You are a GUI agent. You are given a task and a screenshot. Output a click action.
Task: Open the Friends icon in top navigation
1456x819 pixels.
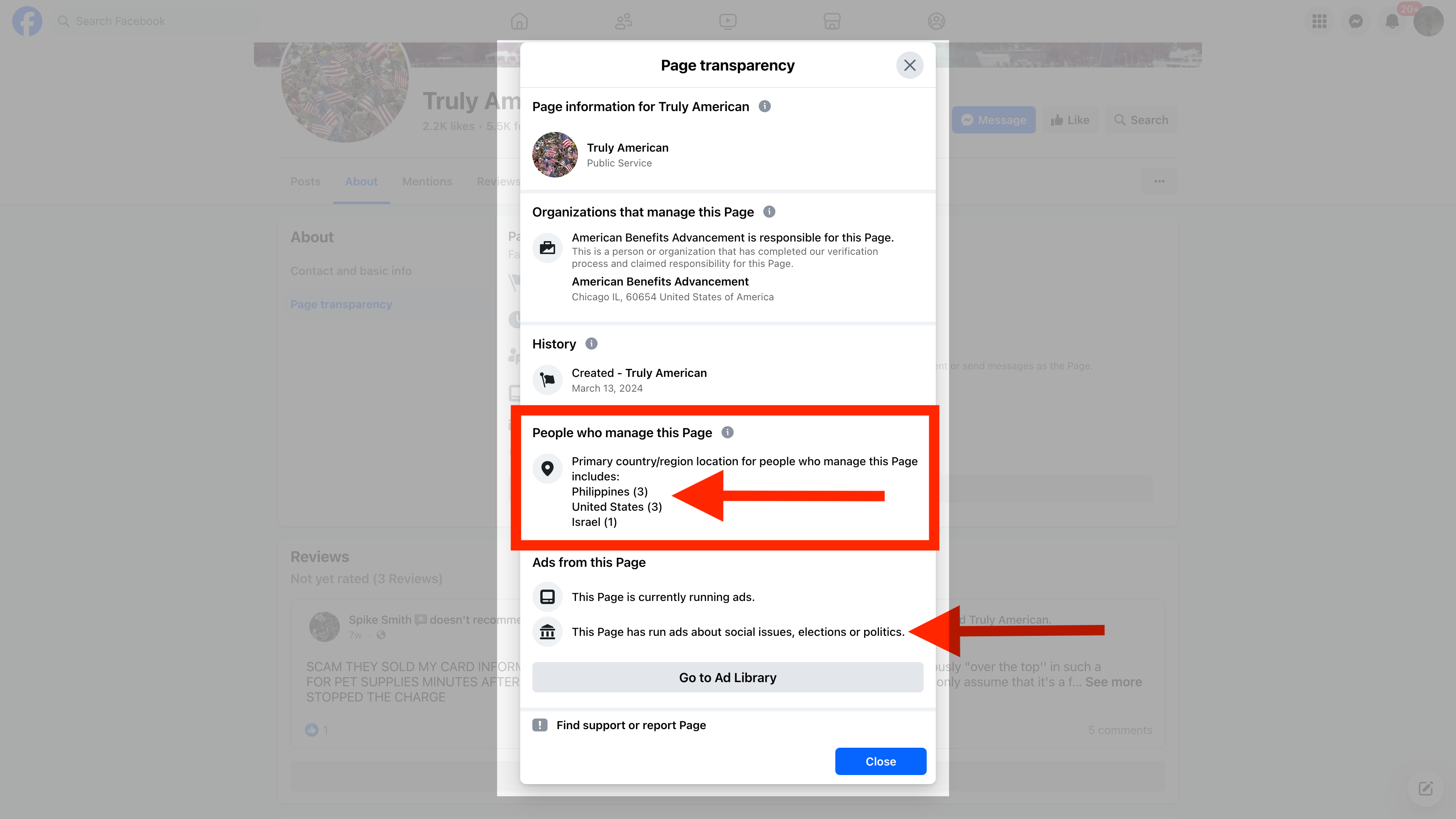pyautogui.click(x=623, y=22)
